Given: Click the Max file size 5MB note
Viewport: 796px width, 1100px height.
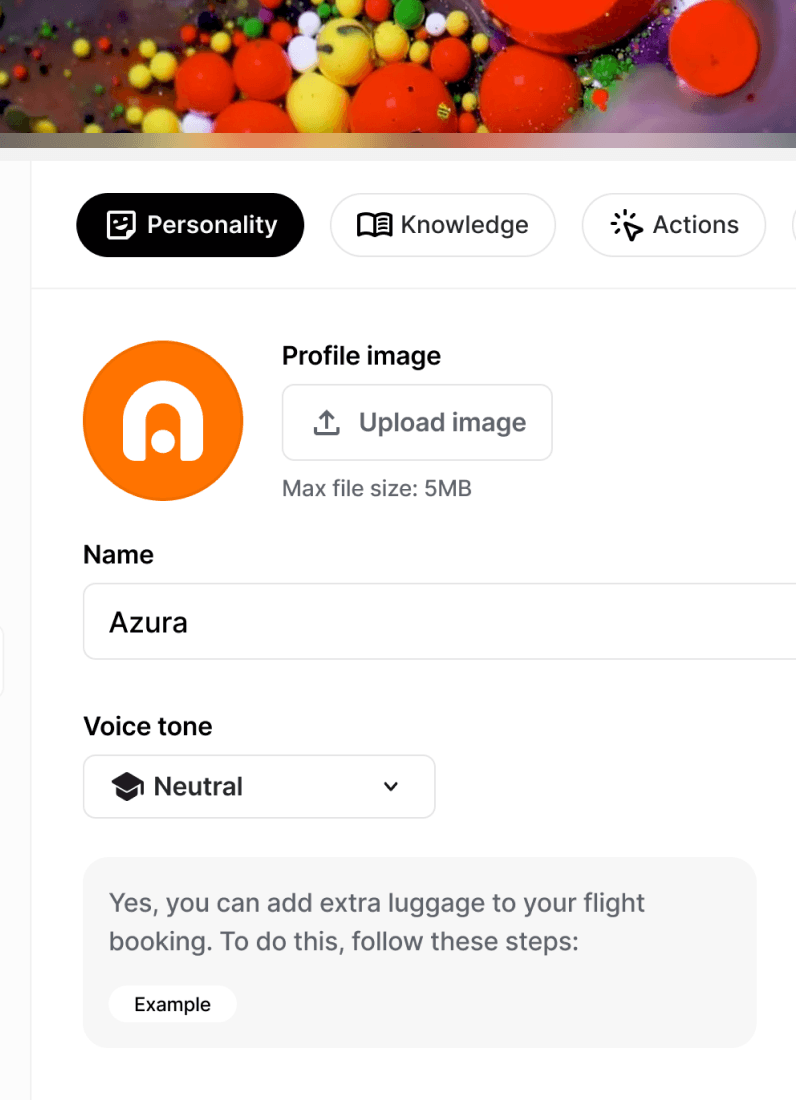Looking at the screenshot, I should click(377, 489).
